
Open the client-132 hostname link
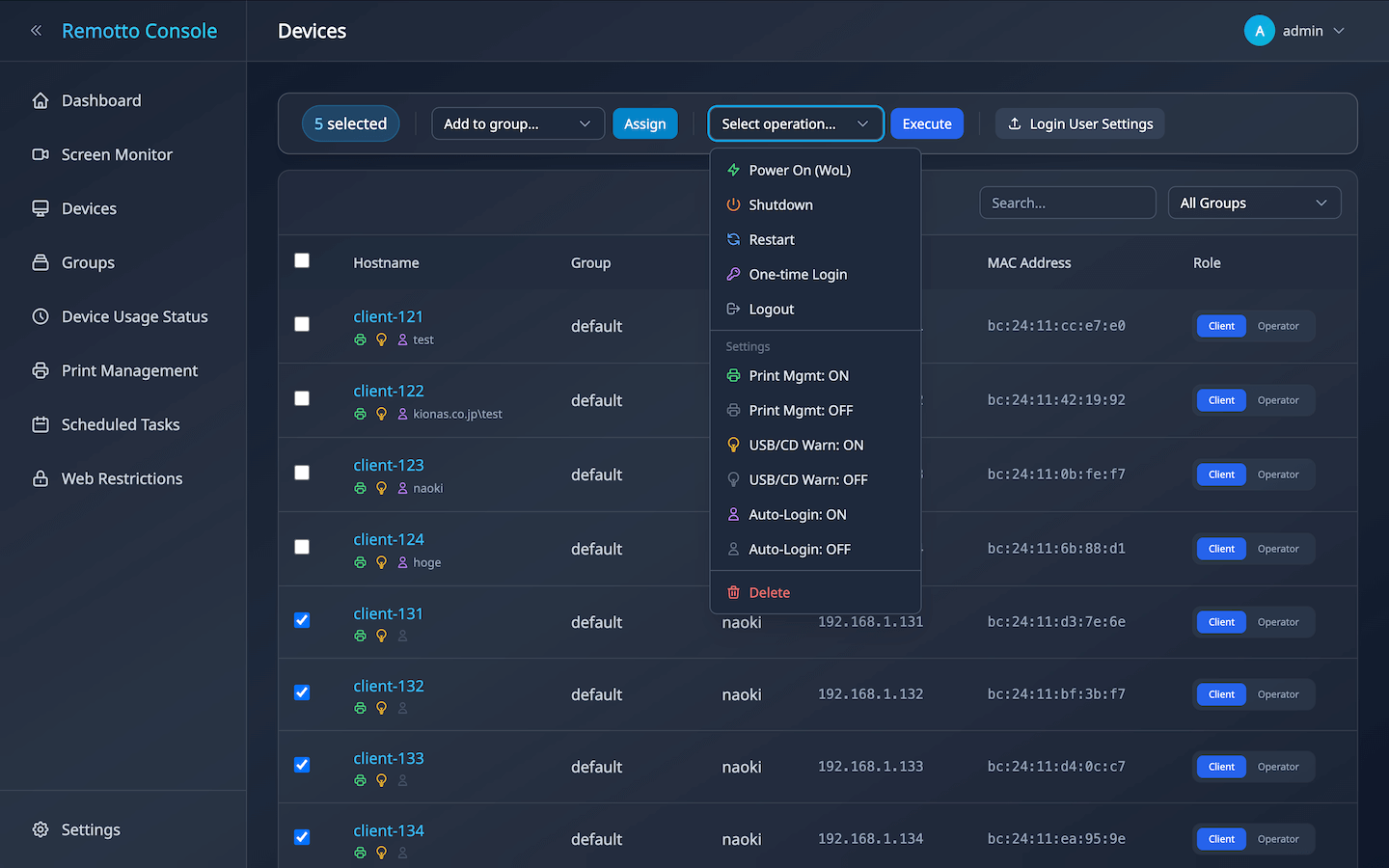[389, 686]
